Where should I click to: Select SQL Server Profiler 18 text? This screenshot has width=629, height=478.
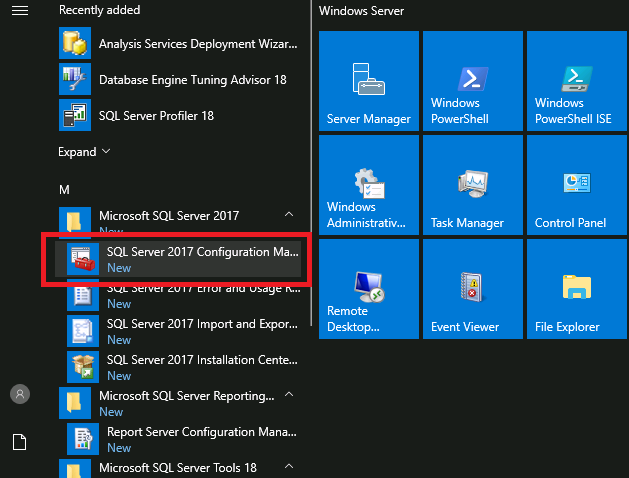pyautogui.click(x=156, y=116)
